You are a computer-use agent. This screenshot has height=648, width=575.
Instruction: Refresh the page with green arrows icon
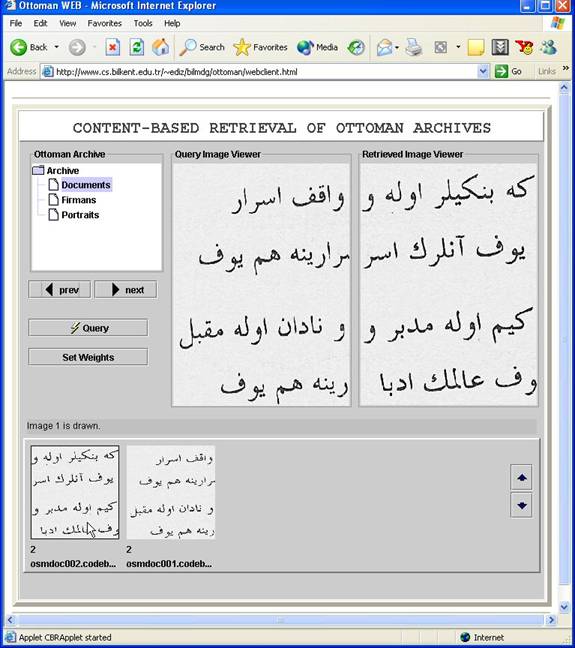tap(136, 48)
